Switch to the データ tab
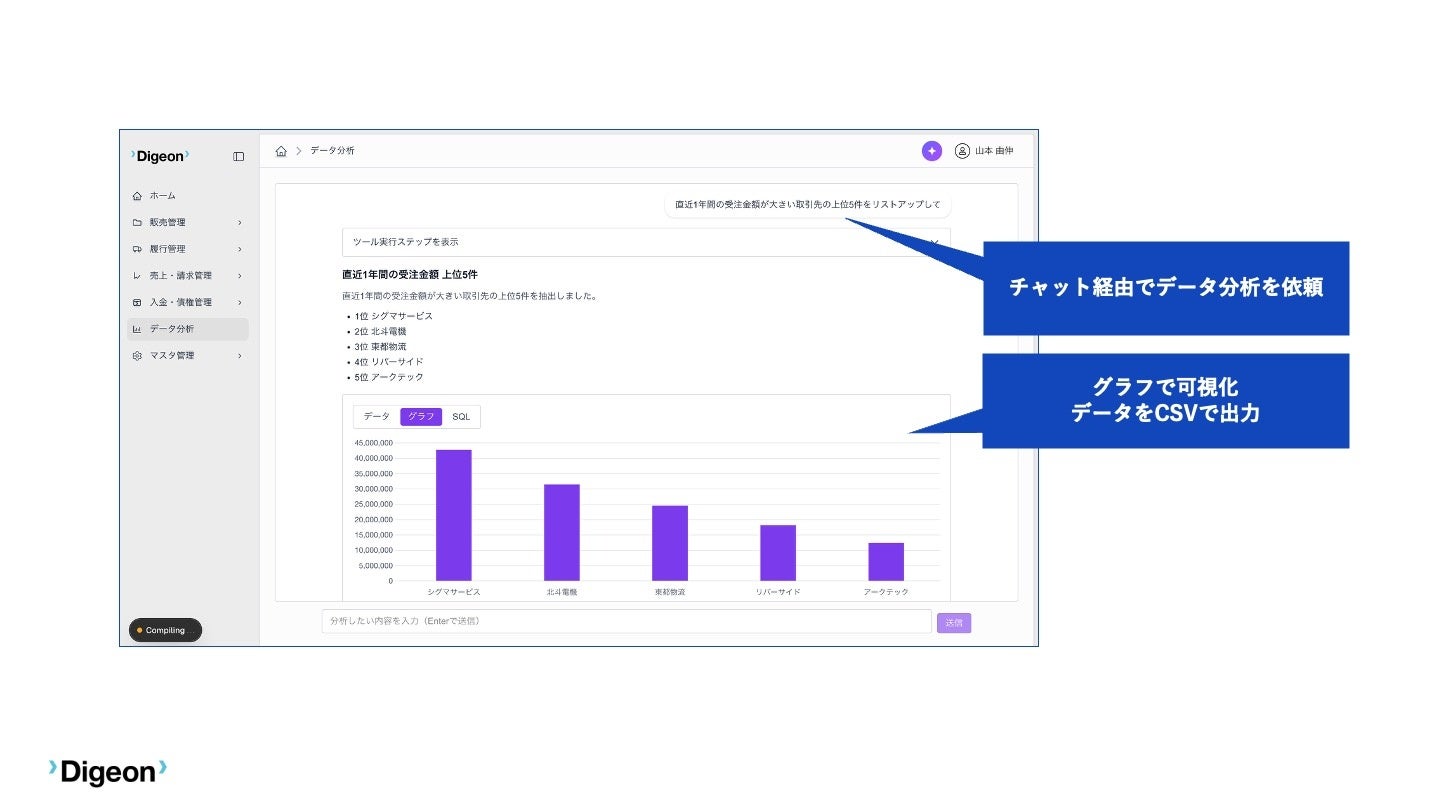The width and height of the screenshot is (1440, 810). [377, 416]
